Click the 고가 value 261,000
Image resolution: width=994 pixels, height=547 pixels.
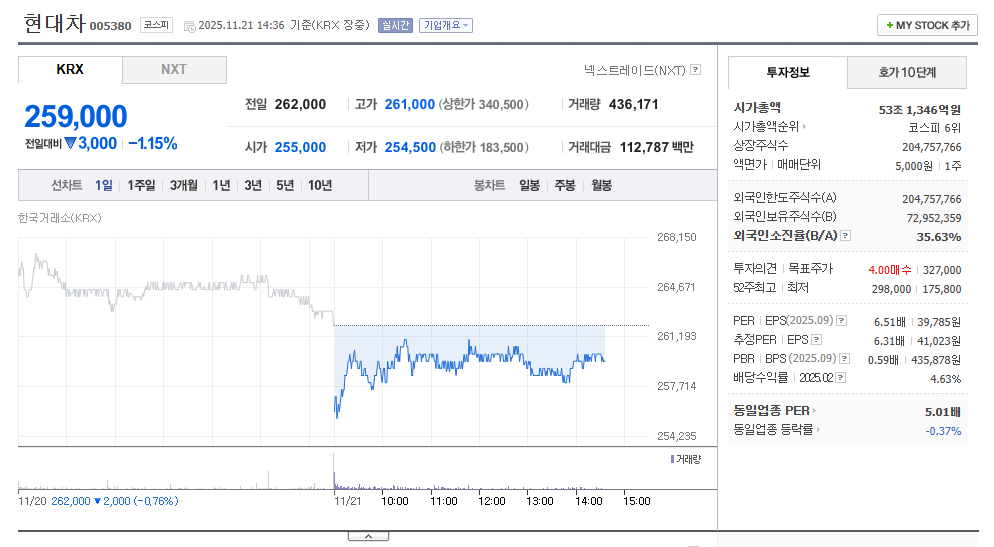pos(410,105)
